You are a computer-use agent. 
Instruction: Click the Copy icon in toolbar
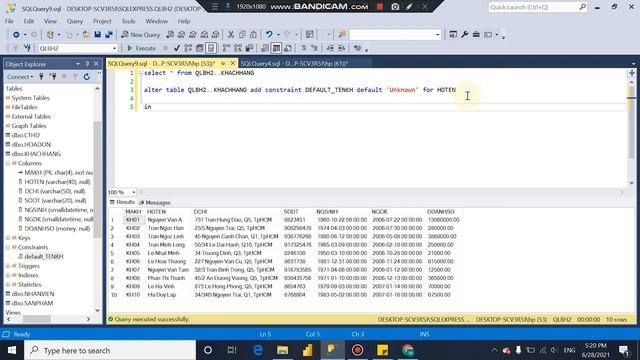click(242, 35)
